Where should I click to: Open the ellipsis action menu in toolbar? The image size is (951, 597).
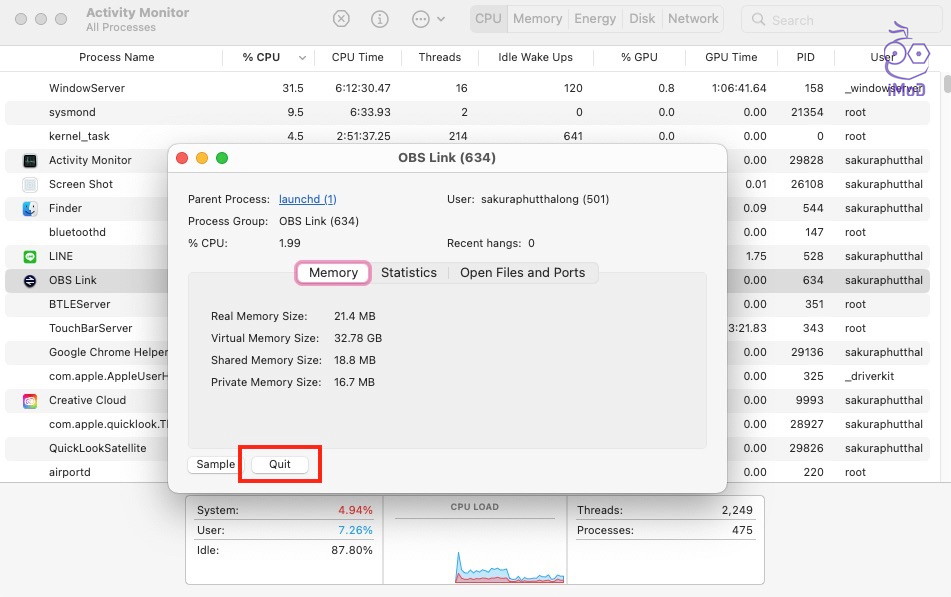426,19
